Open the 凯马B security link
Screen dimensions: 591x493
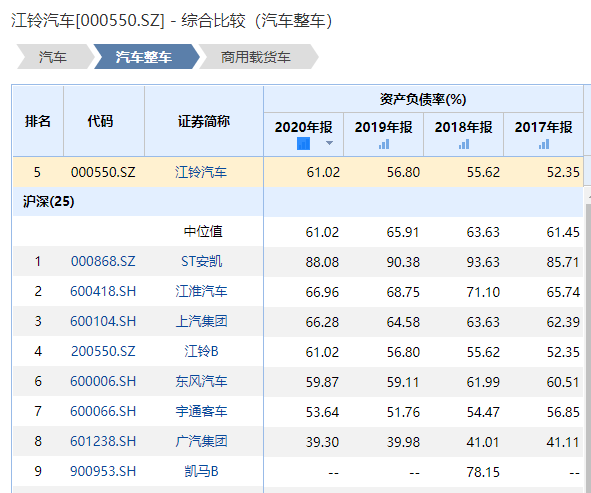202,471
